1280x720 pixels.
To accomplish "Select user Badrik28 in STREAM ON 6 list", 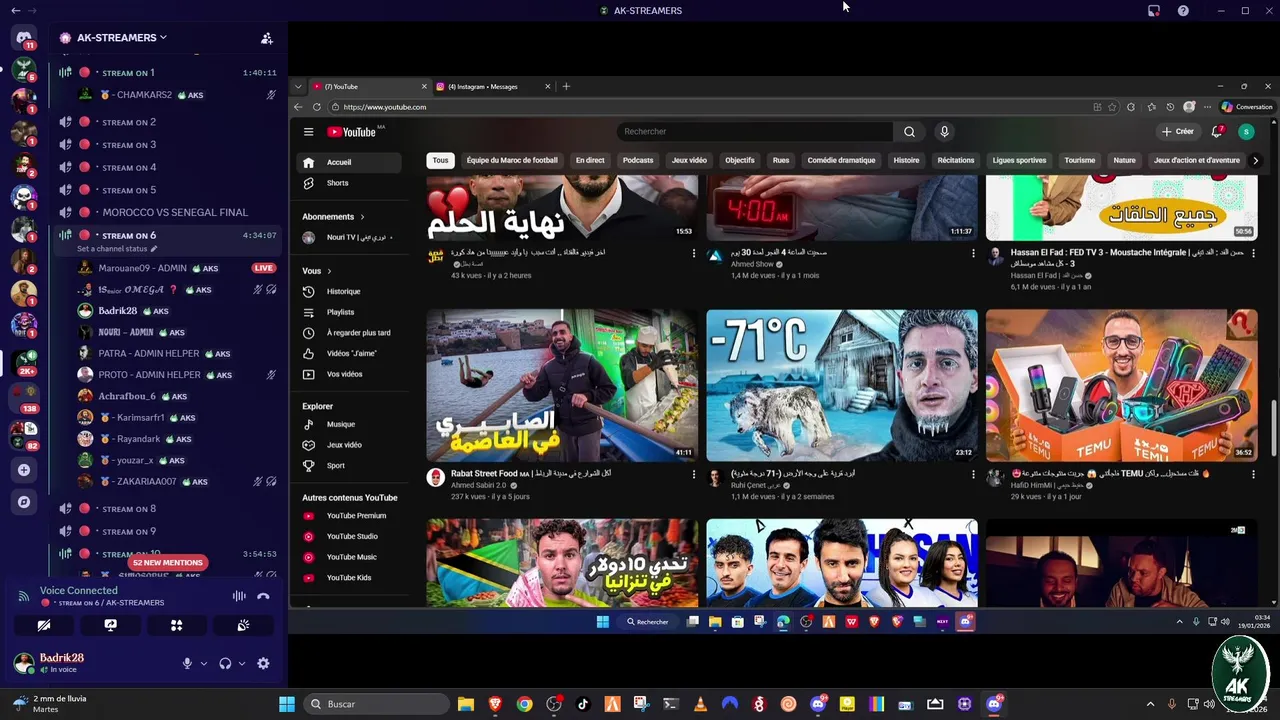I will (x=118, y=311).
